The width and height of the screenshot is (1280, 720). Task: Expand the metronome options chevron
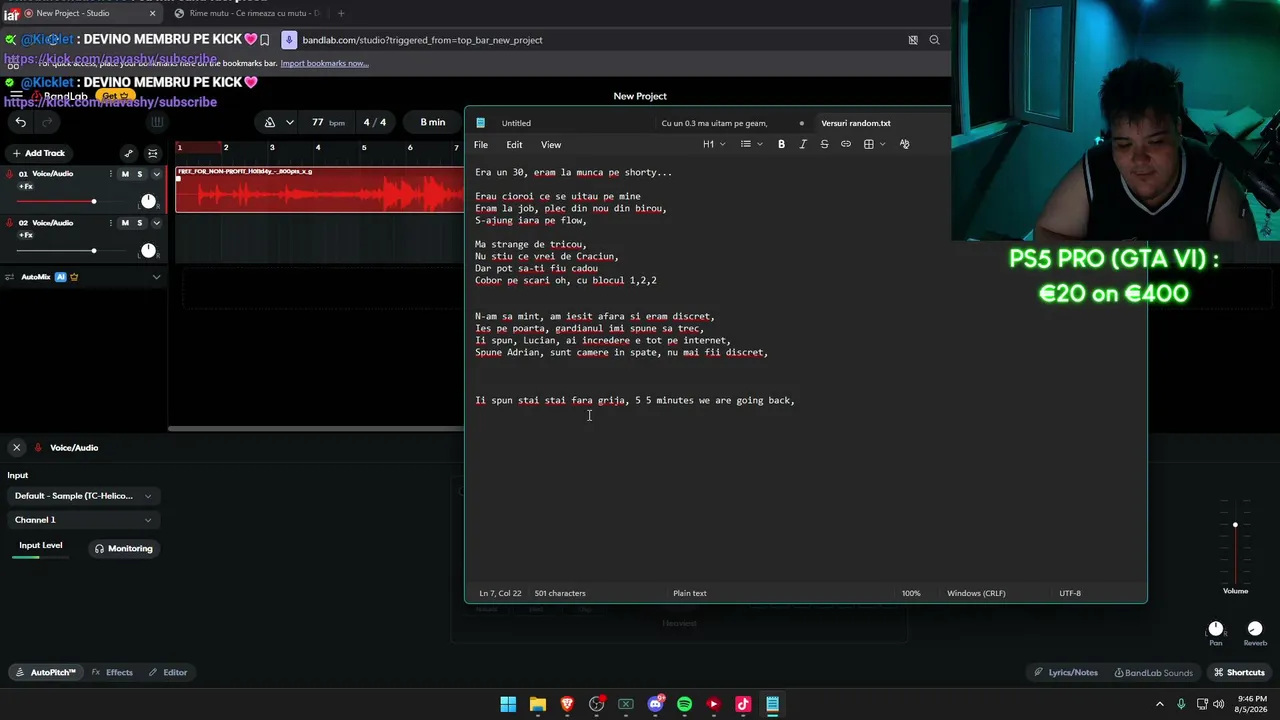(x=290, y=122)
